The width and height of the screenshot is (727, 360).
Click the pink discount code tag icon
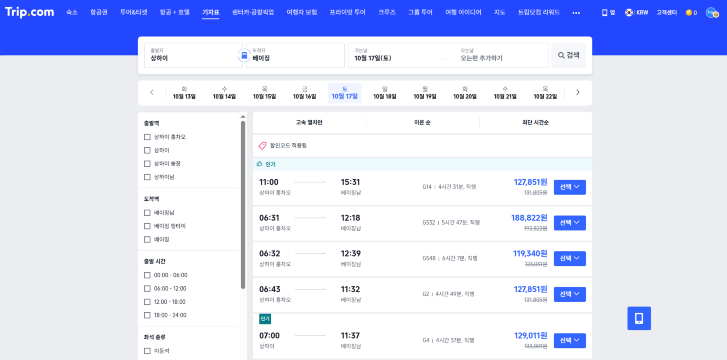(262, 146)
